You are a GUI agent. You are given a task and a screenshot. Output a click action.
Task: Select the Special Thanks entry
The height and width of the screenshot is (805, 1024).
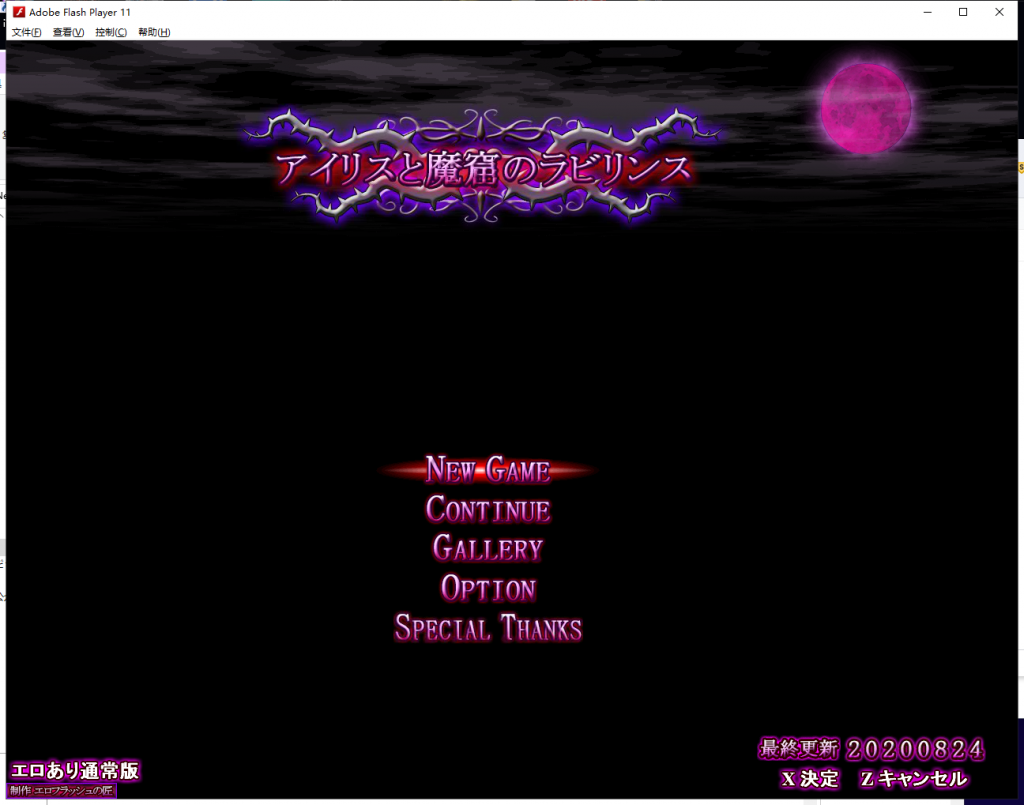tap(487, 628)
